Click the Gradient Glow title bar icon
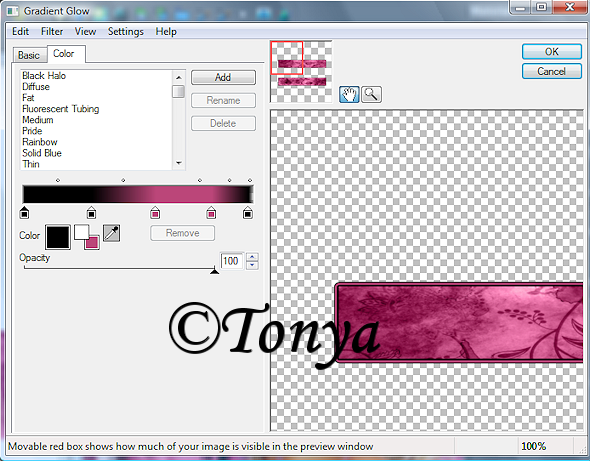 12,11
